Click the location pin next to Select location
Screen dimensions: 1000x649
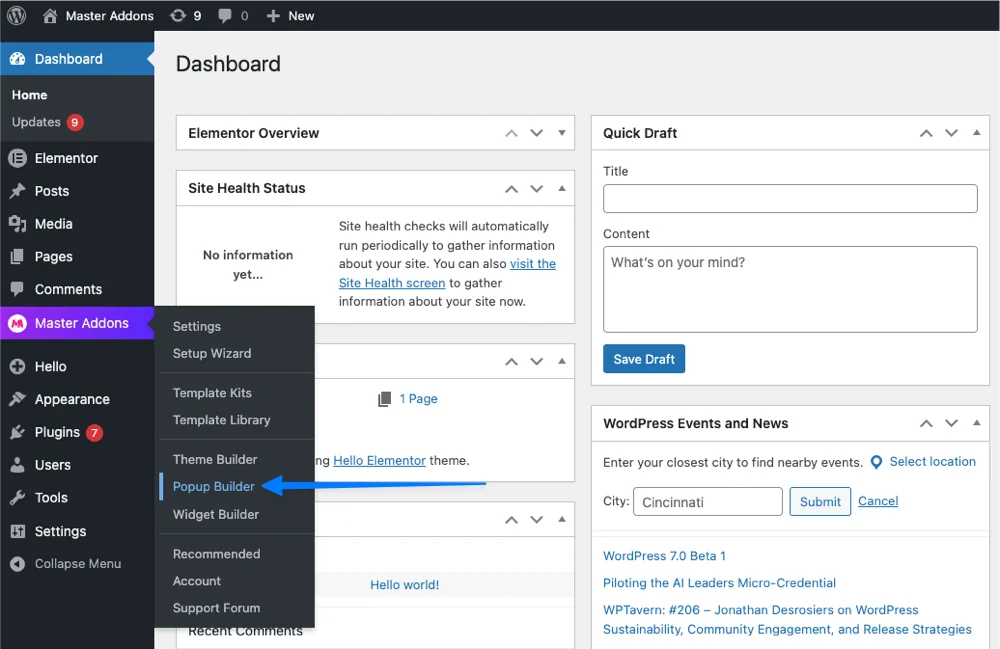point(877,461)
